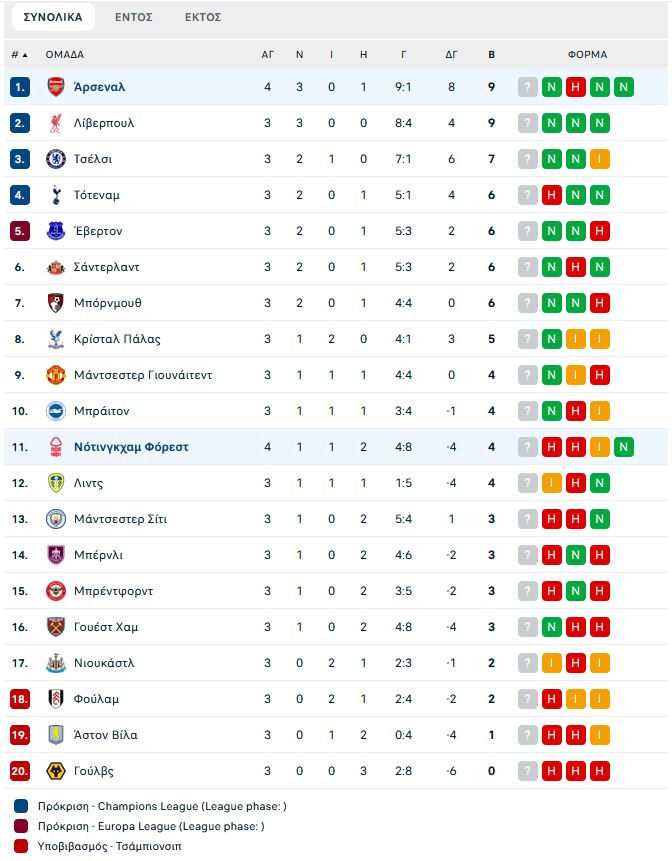Image resolution: width=672 pixels, height=861 pixels.
Task: Switch to the ΕΝΤΟΣ tab
Action: (133, 18)
